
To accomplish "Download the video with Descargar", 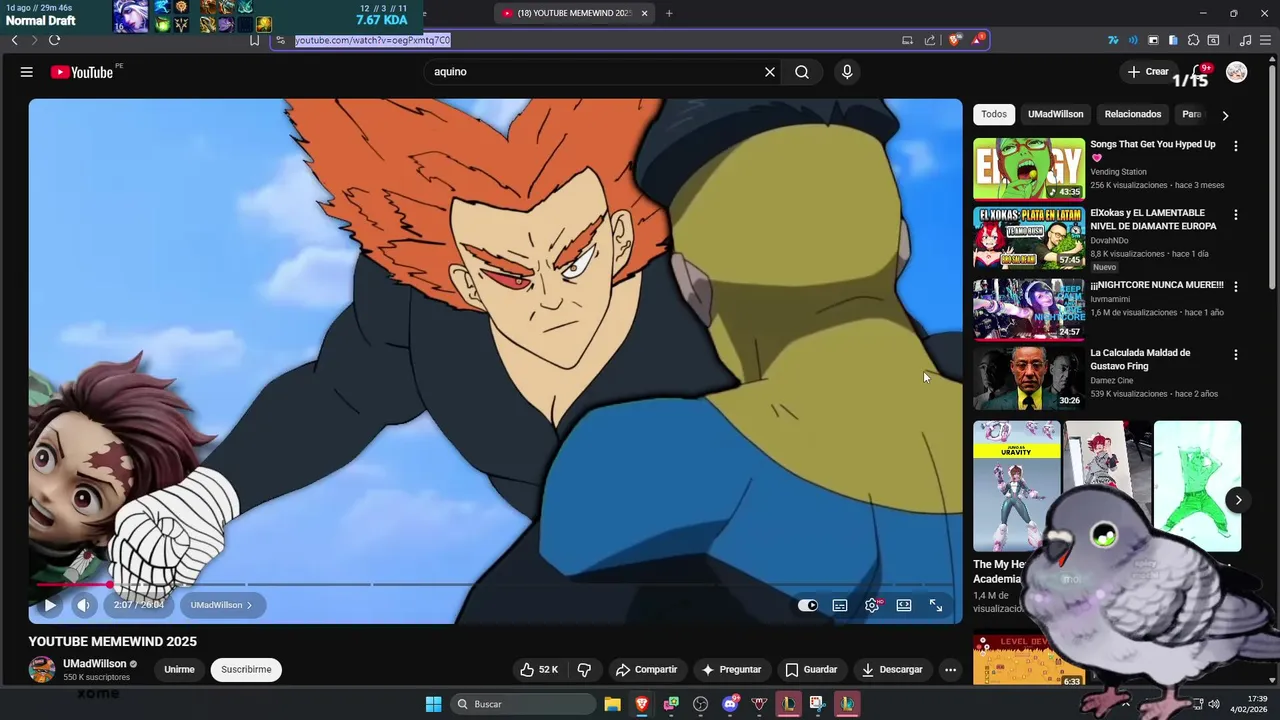I will [892, 670].
